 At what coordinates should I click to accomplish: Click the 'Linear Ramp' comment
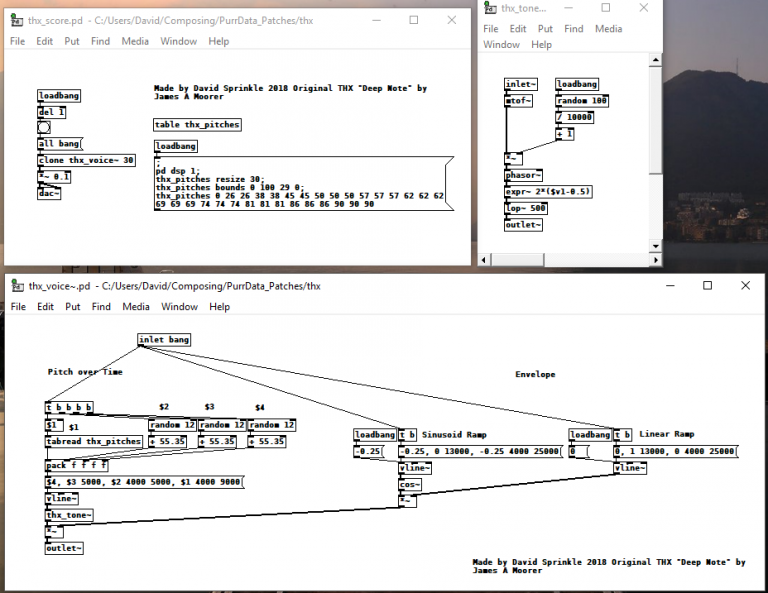click(667, 434)
